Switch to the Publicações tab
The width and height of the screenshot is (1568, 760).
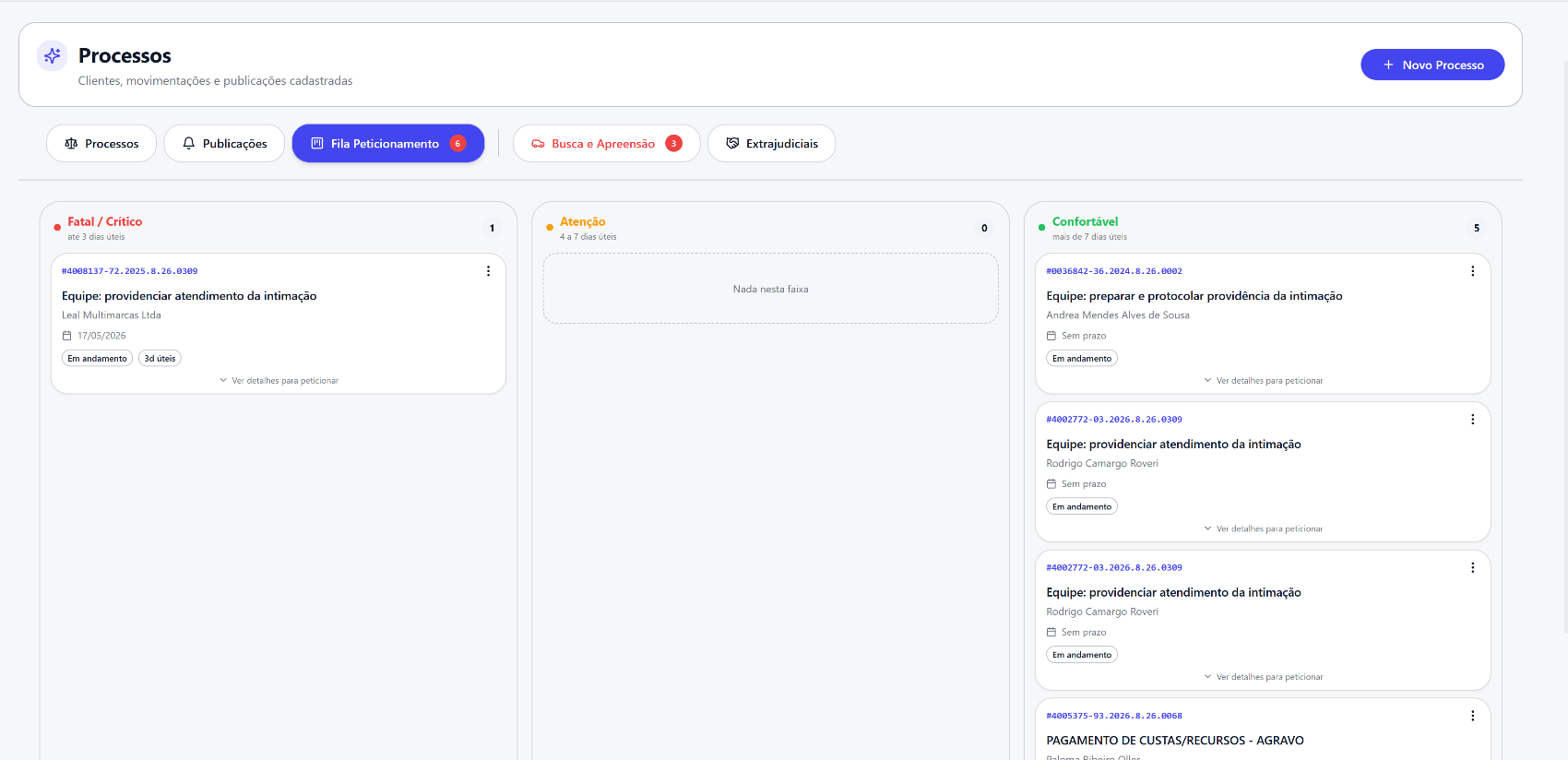[x=224, y=143]
